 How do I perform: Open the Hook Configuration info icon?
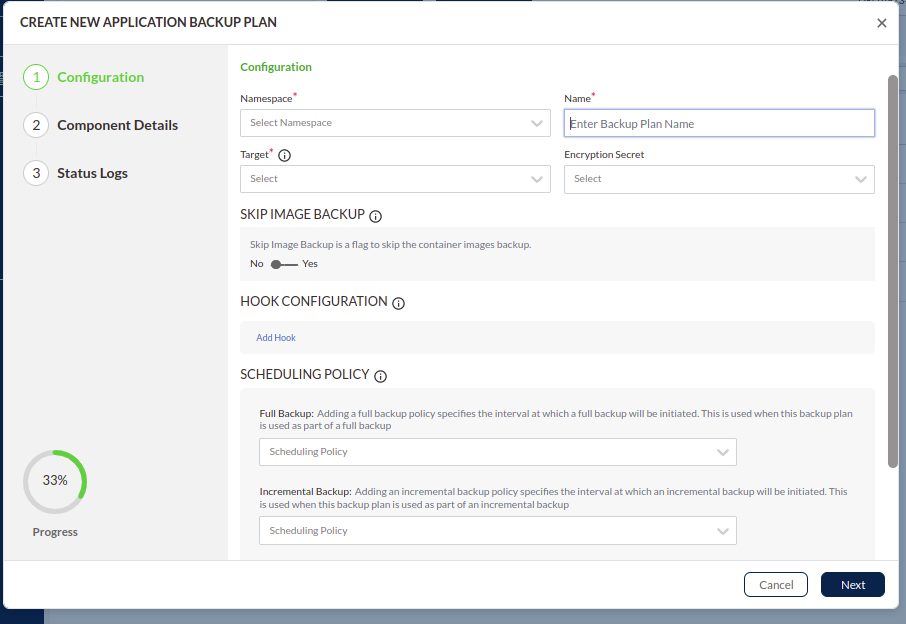(x=399, y=303)
